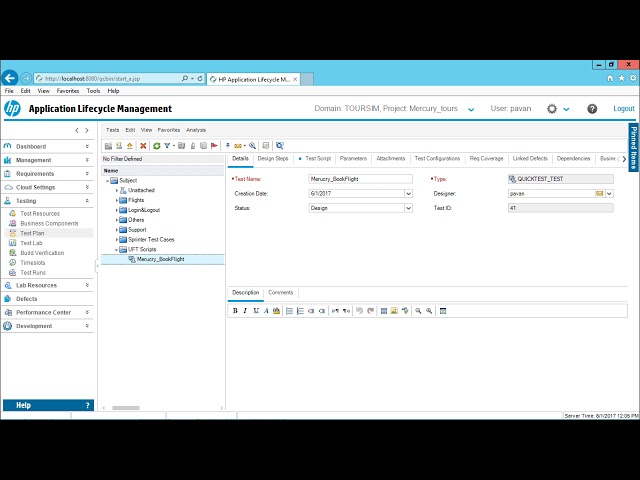
Task: Click the Send by E-mail envelope icon
Action: pyautogui.click(x=238, y=146)
